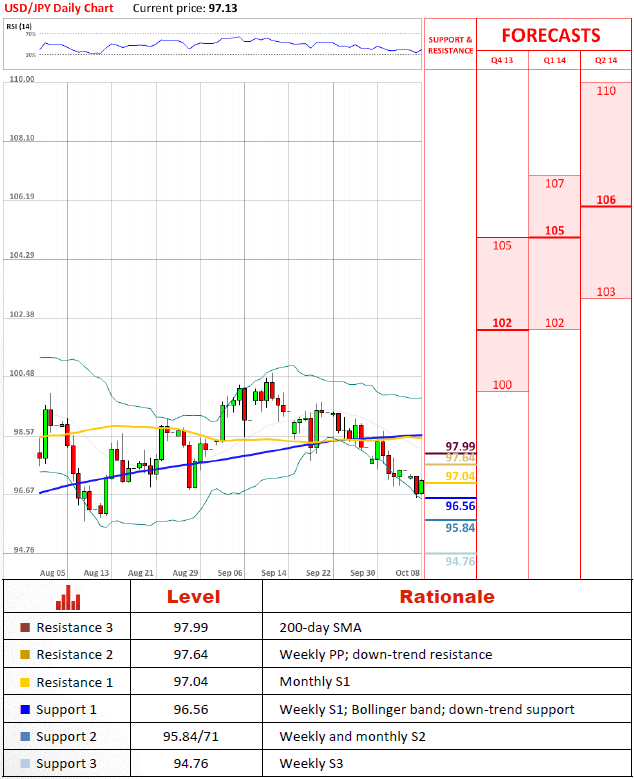This screenshot has width=634, height=779.
Task: Click the FORECASTS heading
Action: point(551,35)
